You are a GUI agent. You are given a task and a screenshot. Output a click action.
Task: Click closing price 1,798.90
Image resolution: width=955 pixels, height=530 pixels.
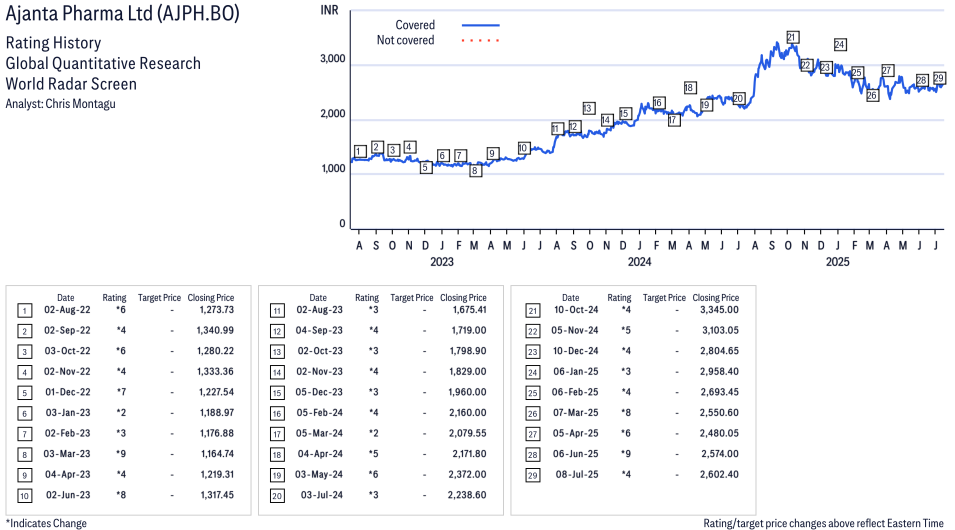pyautogui.click(x=468, y=351)
